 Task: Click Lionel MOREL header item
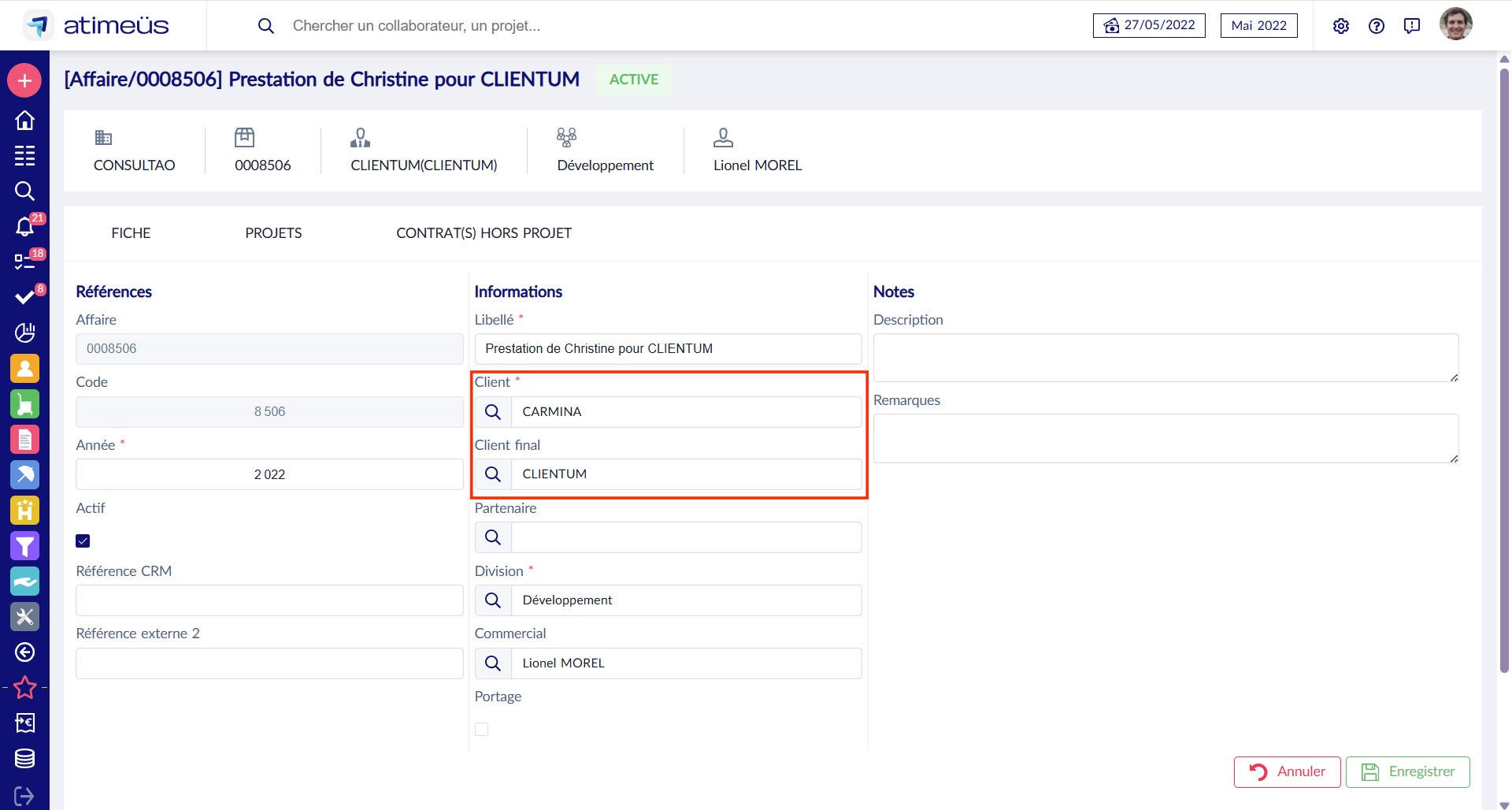pyautogui.click(x=758, y=150)
